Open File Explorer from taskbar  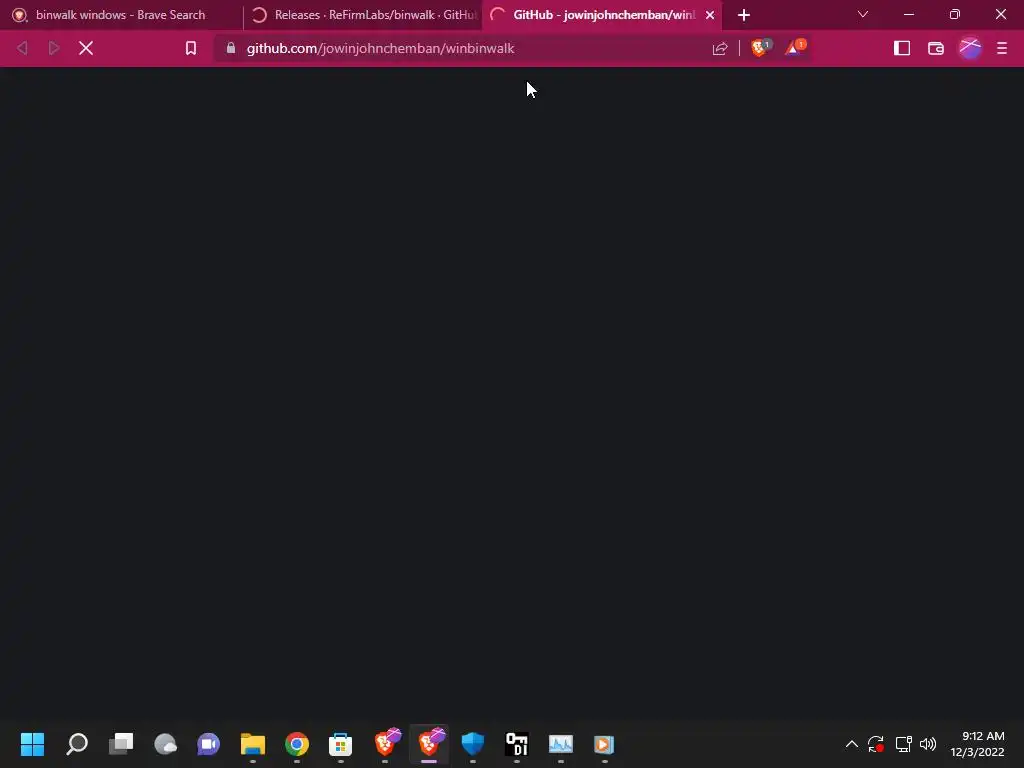tap(253, 744)
